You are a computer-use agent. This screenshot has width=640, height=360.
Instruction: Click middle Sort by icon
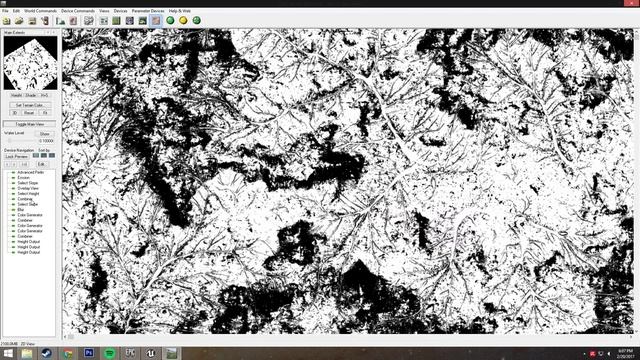[44, 156]
